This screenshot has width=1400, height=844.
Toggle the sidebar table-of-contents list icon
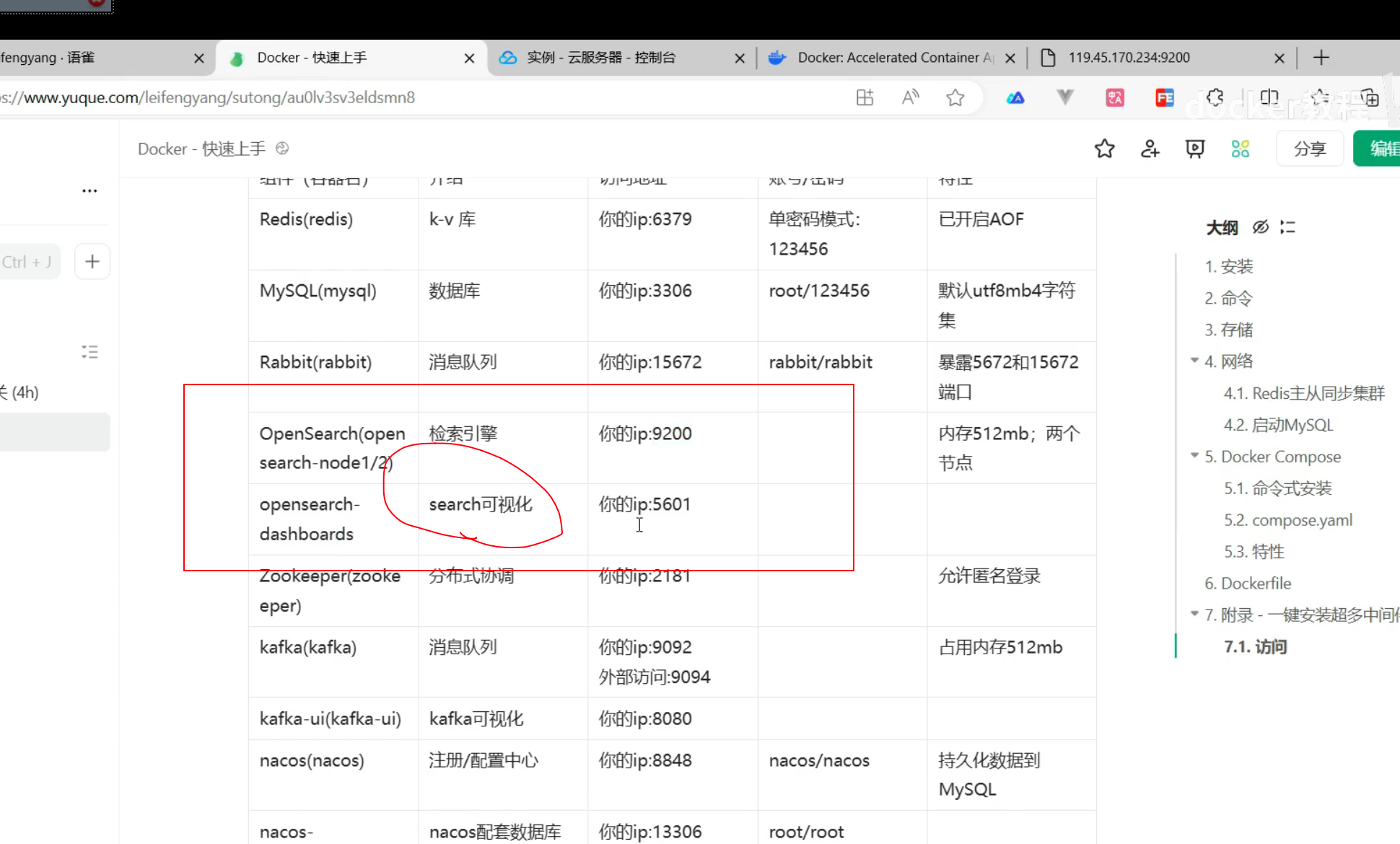89,352
